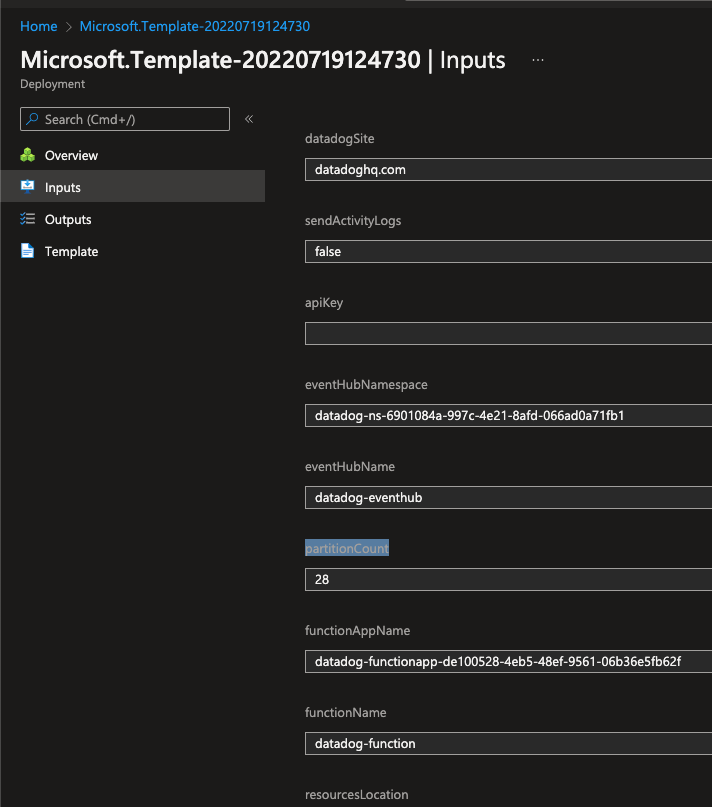Click the Deployment subtitle text
Viewport: 712px width, 807px height.
click(x=53, y=84)
